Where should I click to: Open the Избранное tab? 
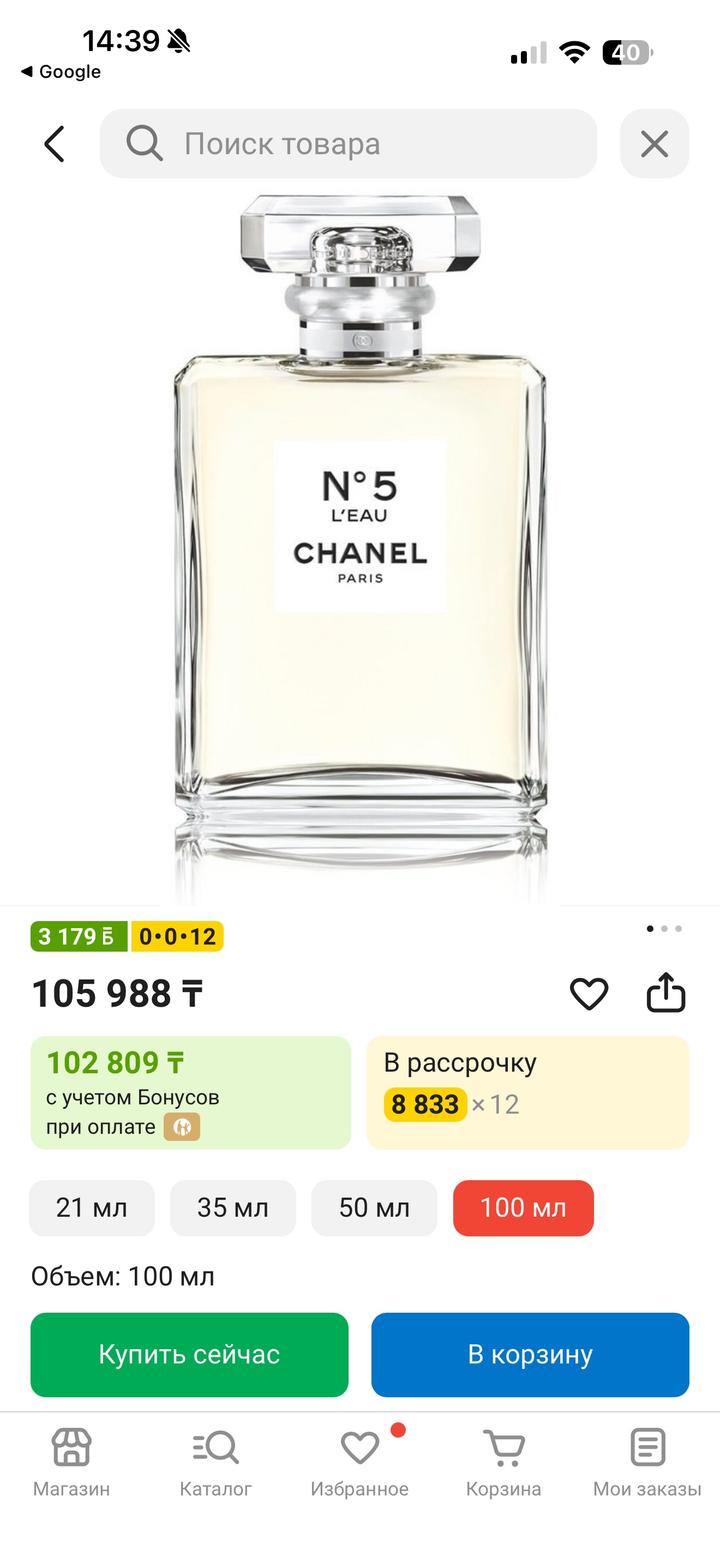click(360, 1460)
